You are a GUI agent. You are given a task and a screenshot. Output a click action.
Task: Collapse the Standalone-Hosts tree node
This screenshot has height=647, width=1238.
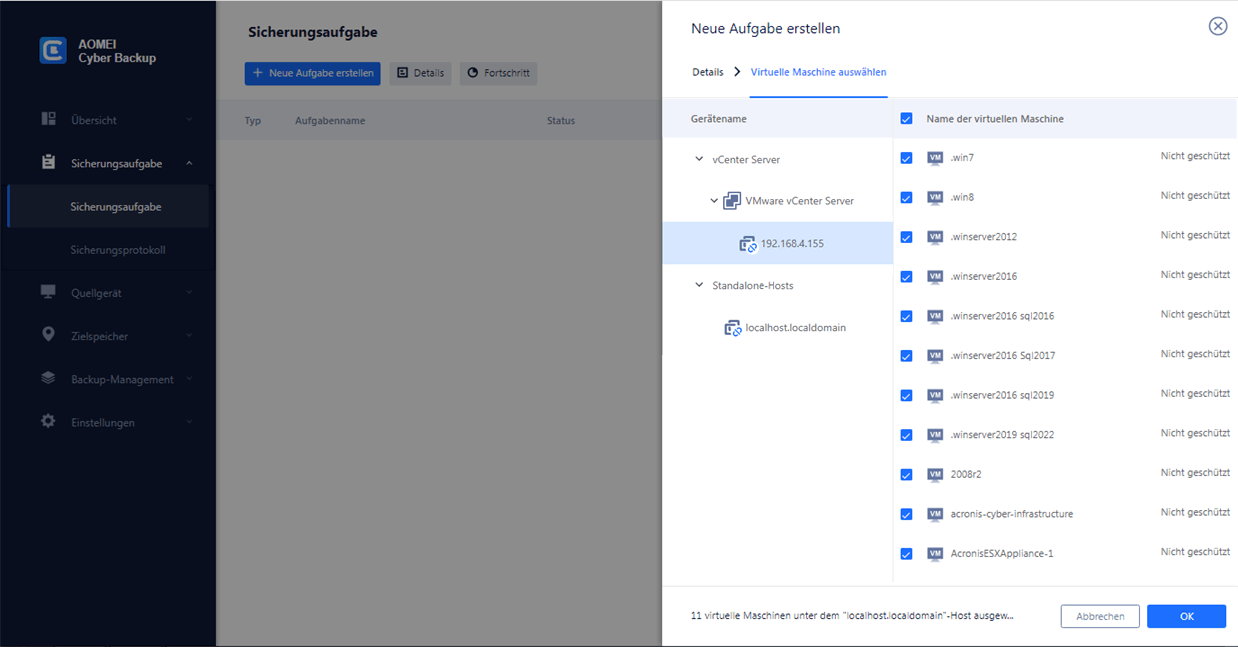(699, 285)
